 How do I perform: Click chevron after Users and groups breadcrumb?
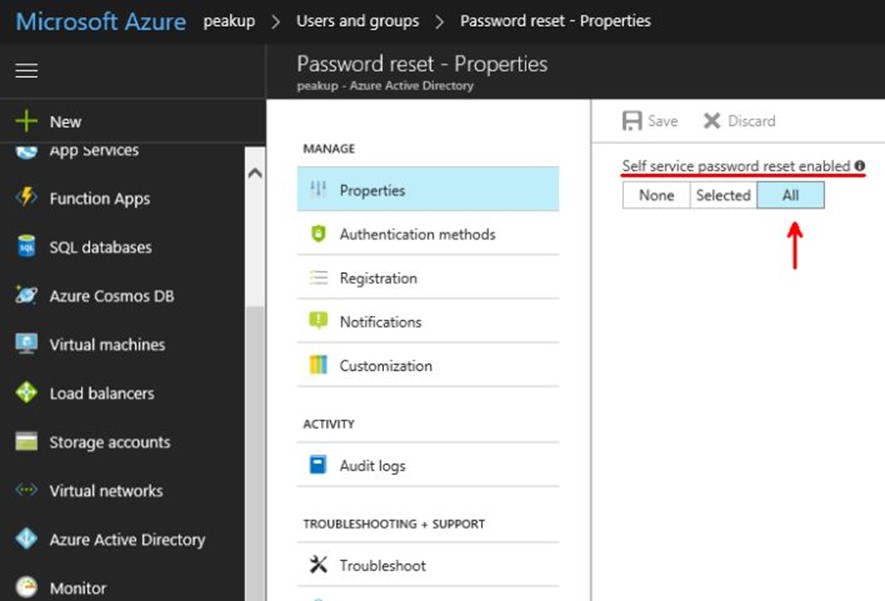coord(440,22)
